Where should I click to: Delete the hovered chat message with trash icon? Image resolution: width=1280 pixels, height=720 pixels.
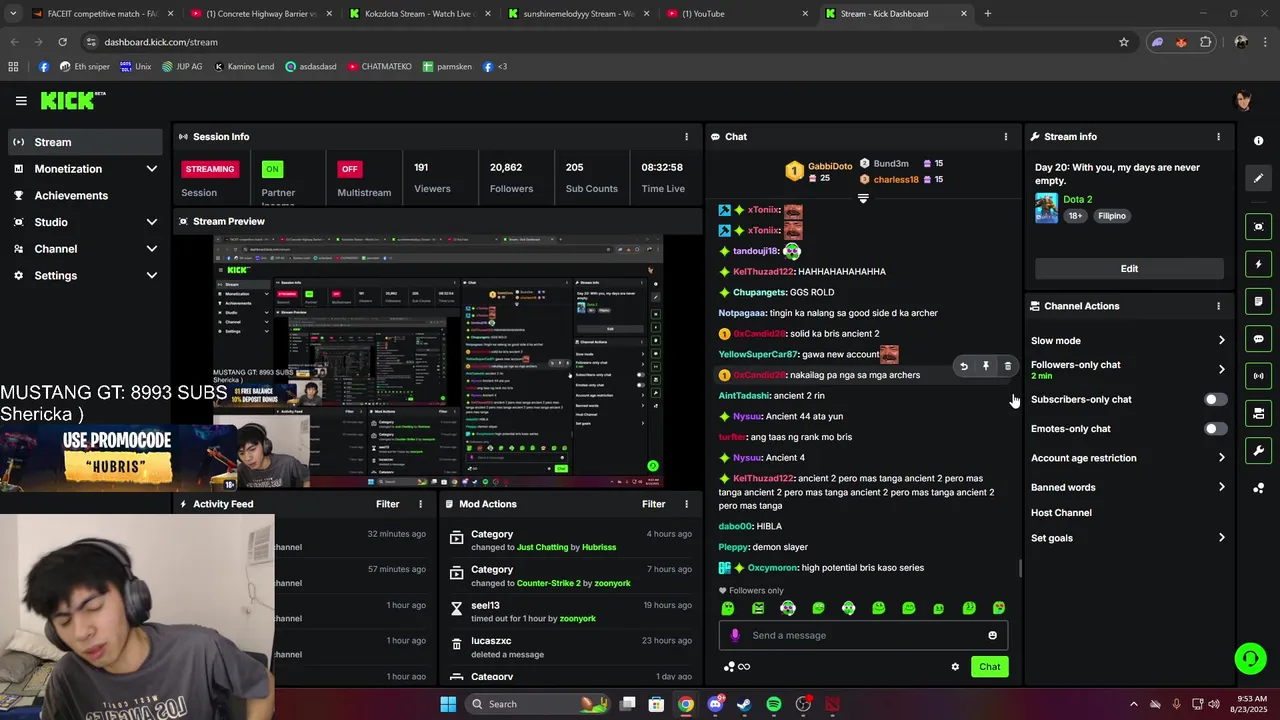(1007, 367)
